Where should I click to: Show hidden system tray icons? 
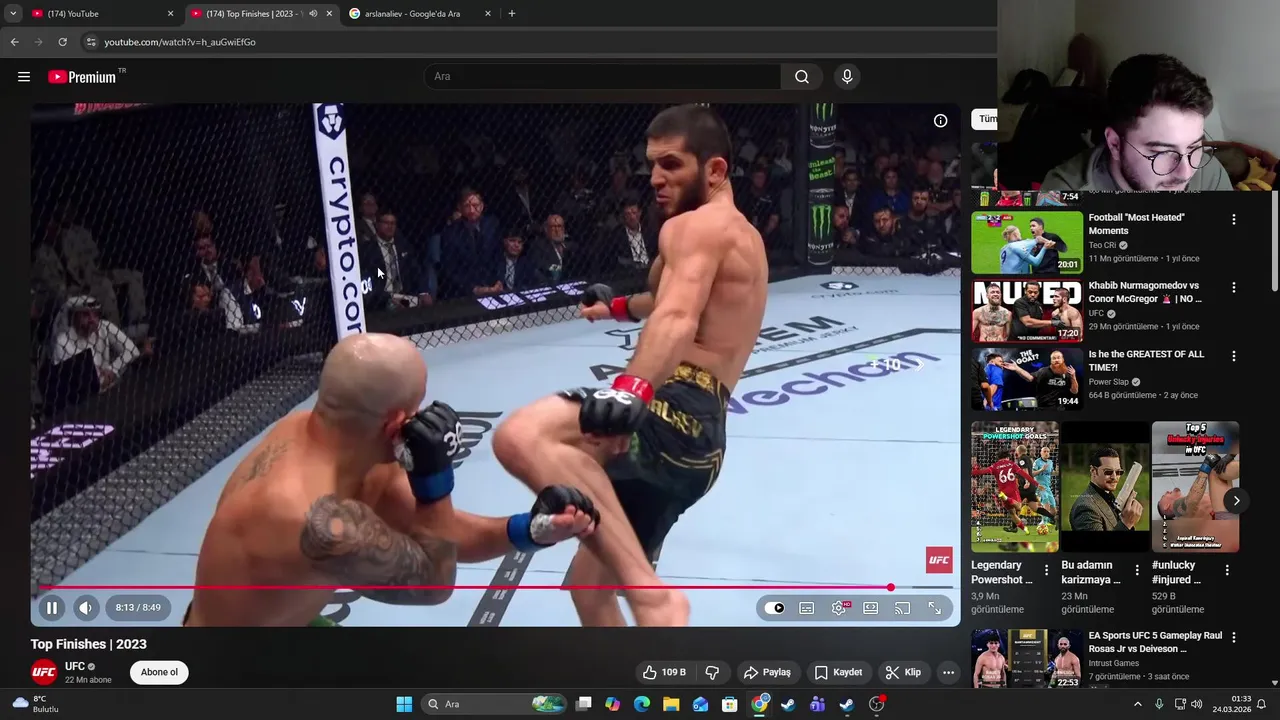[1137, 704]
